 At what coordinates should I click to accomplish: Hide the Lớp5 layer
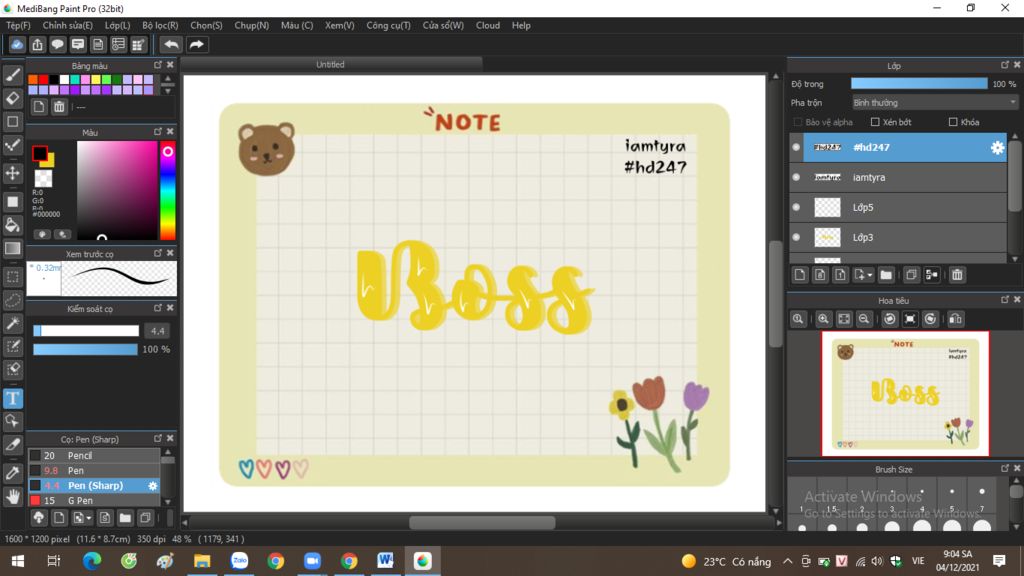(x=796, y=207)
